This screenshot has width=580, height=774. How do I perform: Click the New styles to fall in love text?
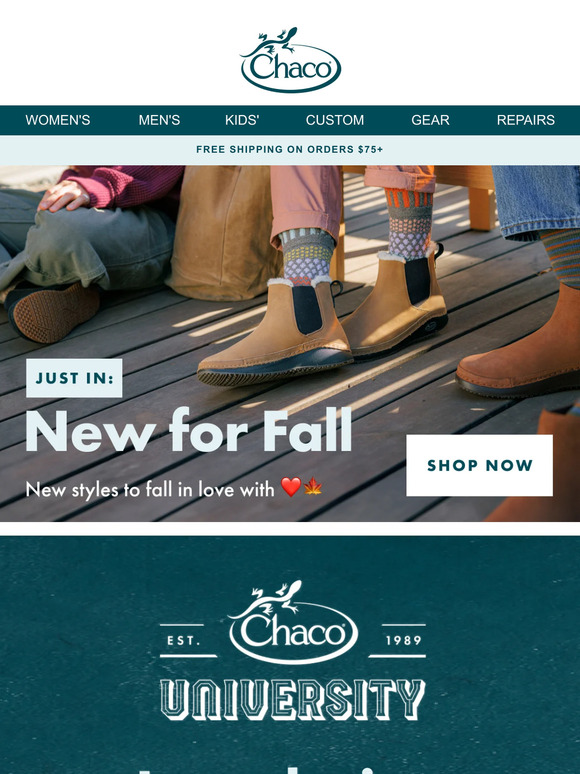click(x=150, y=490)
